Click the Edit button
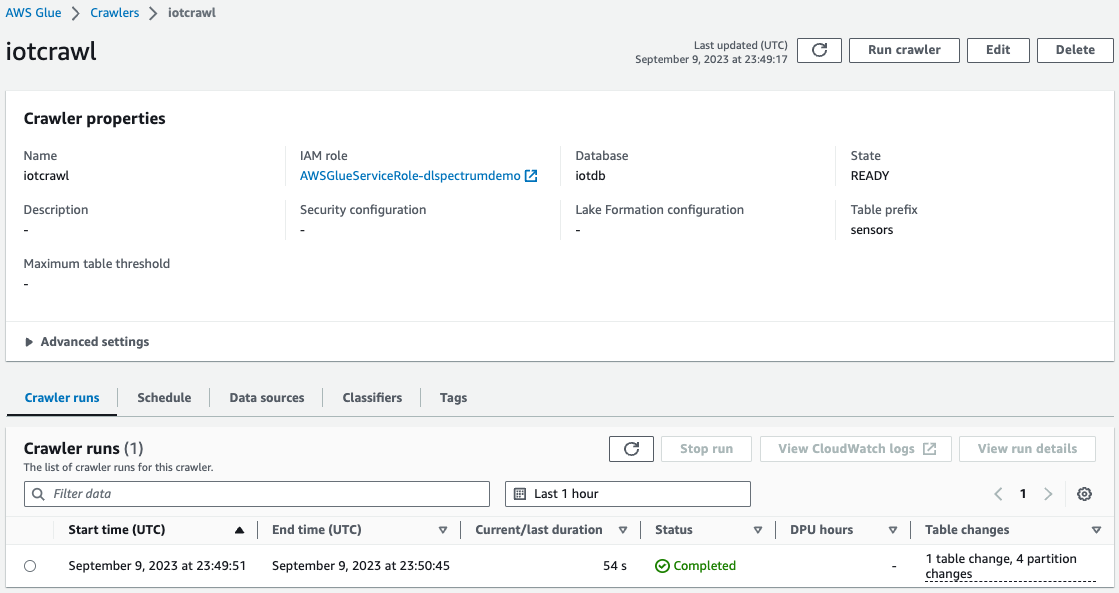 point(998,50)
